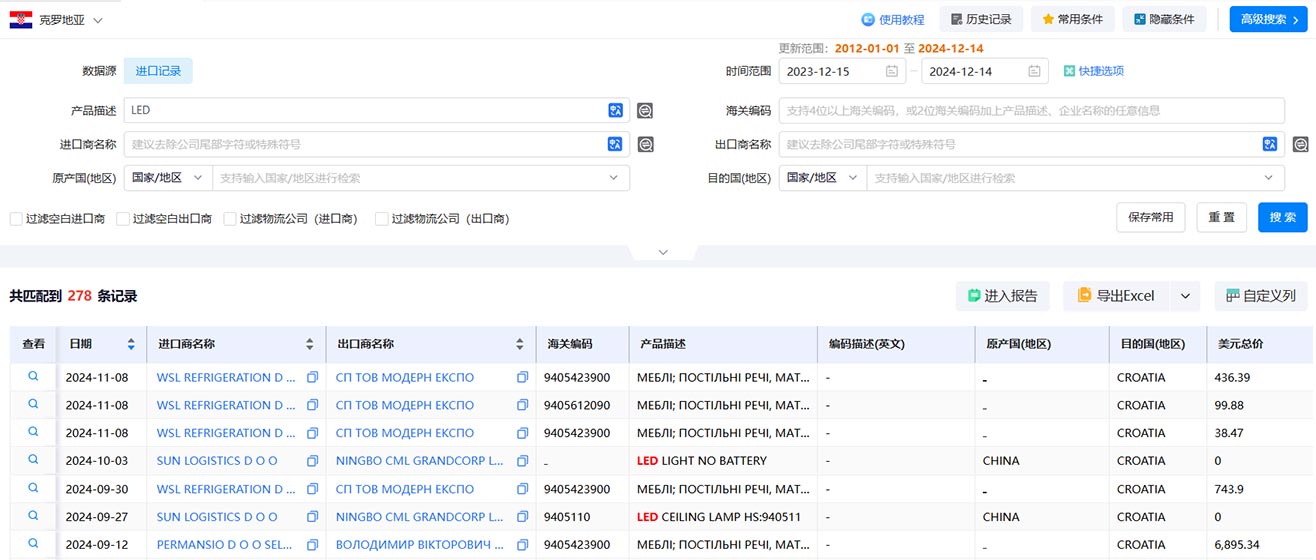View details of the 6,895.34 row
This screenshot has height=560, width=1316.
pyautogui.click(x=33, y=544)
